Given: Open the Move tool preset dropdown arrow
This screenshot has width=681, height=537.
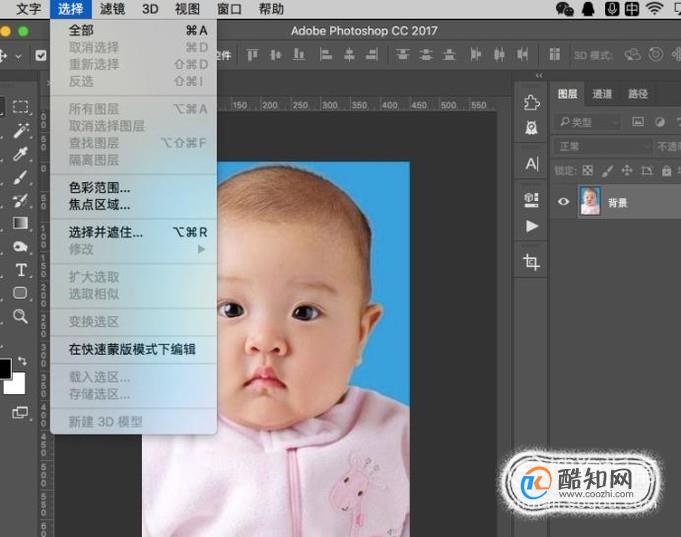Looking at the screenshot, I should click(x=18, y=56).
